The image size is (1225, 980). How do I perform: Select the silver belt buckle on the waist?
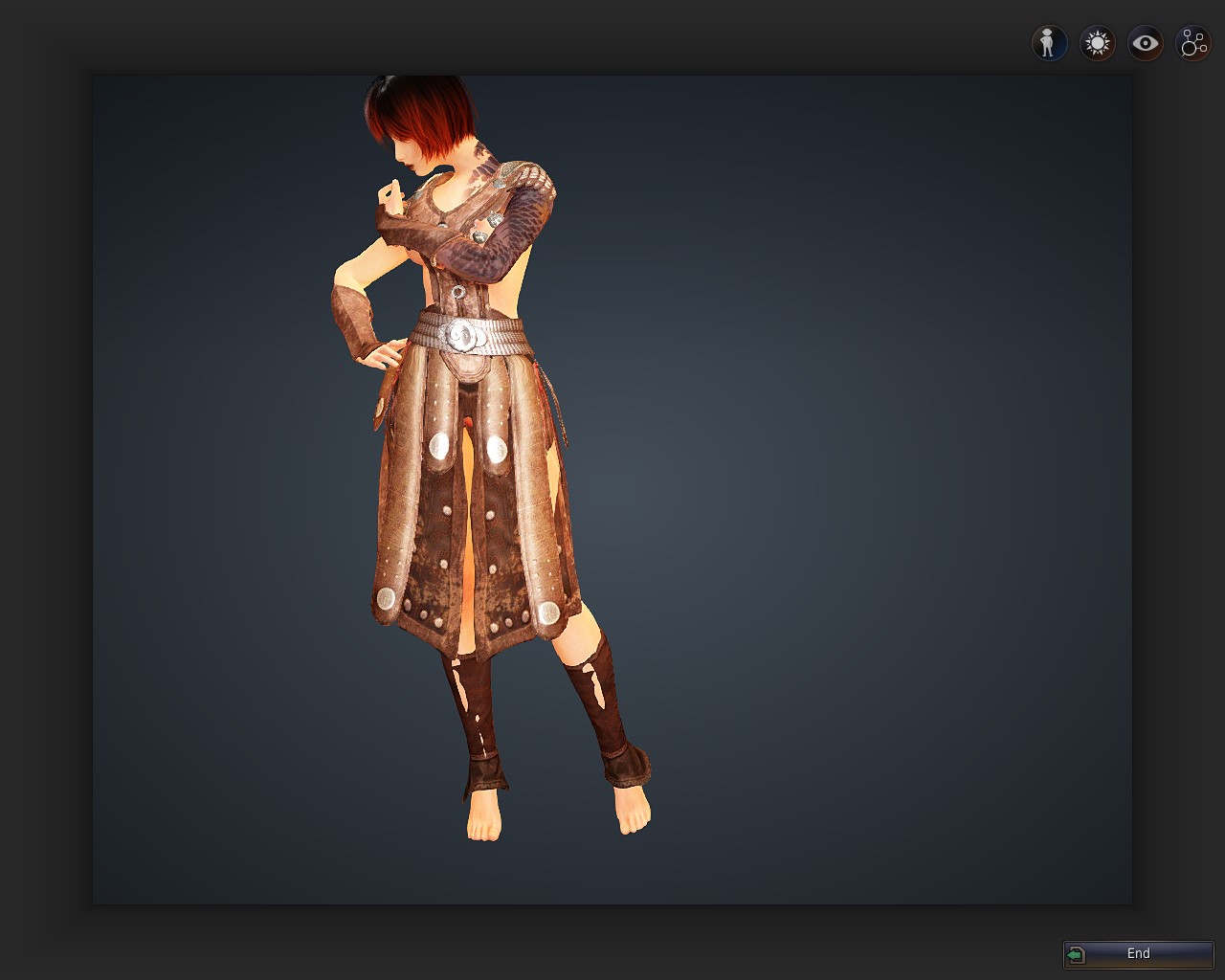pyautogui.click(x=460, y=334)
